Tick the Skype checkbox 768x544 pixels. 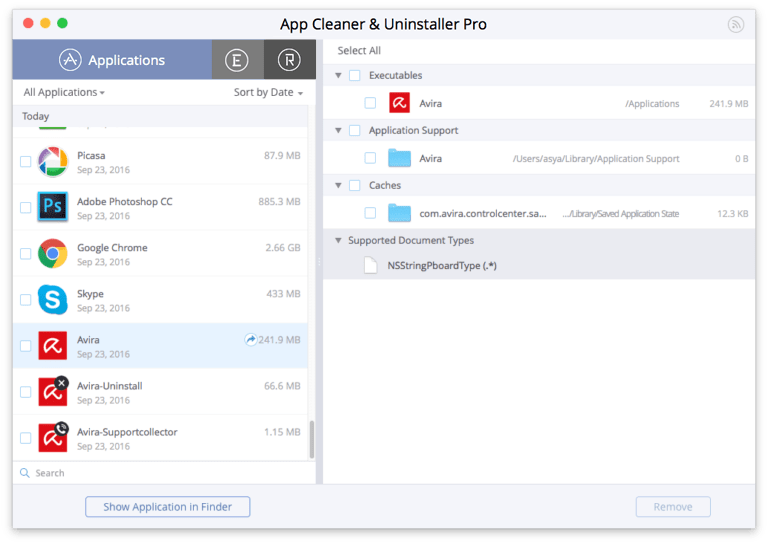point(25,300)
